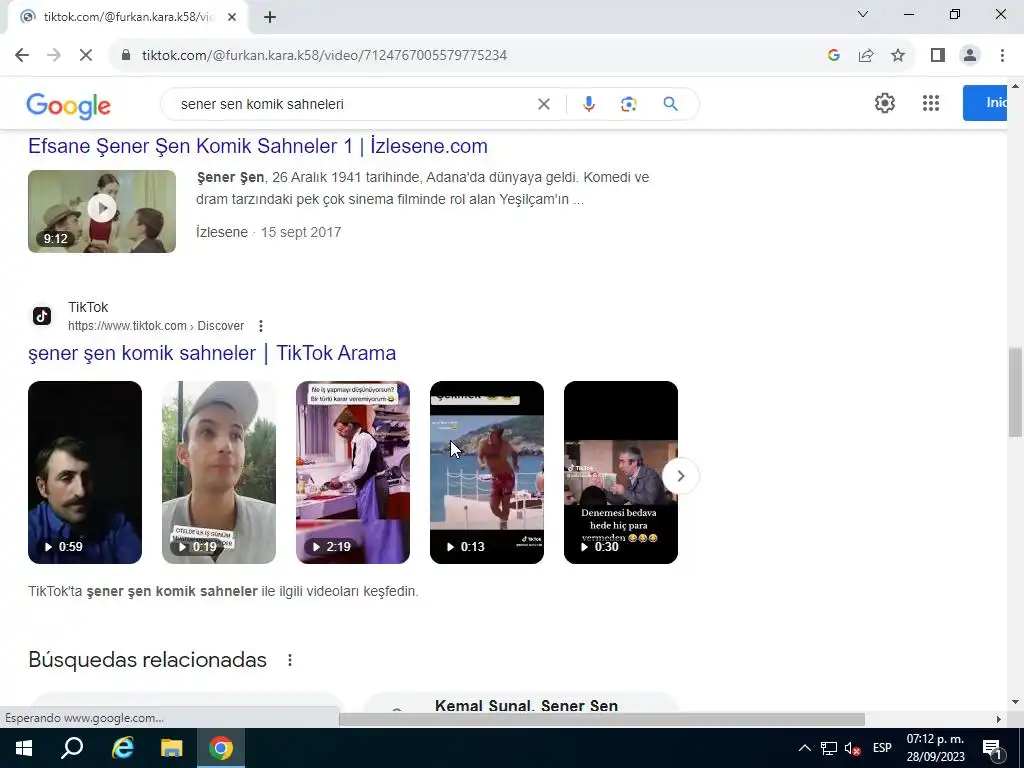The width and height of the screenshot is (1024, 768).
Task: View site information via the lock icon
Action: (126, 56)
